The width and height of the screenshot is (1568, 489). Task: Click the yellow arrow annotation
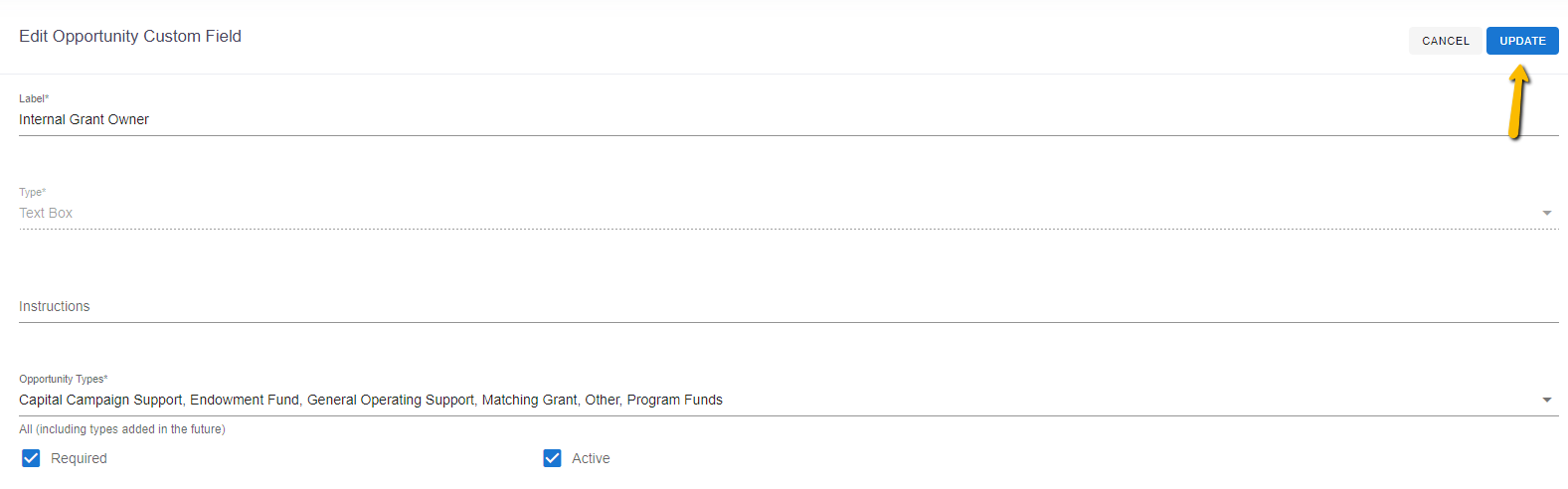point(1517,101)
